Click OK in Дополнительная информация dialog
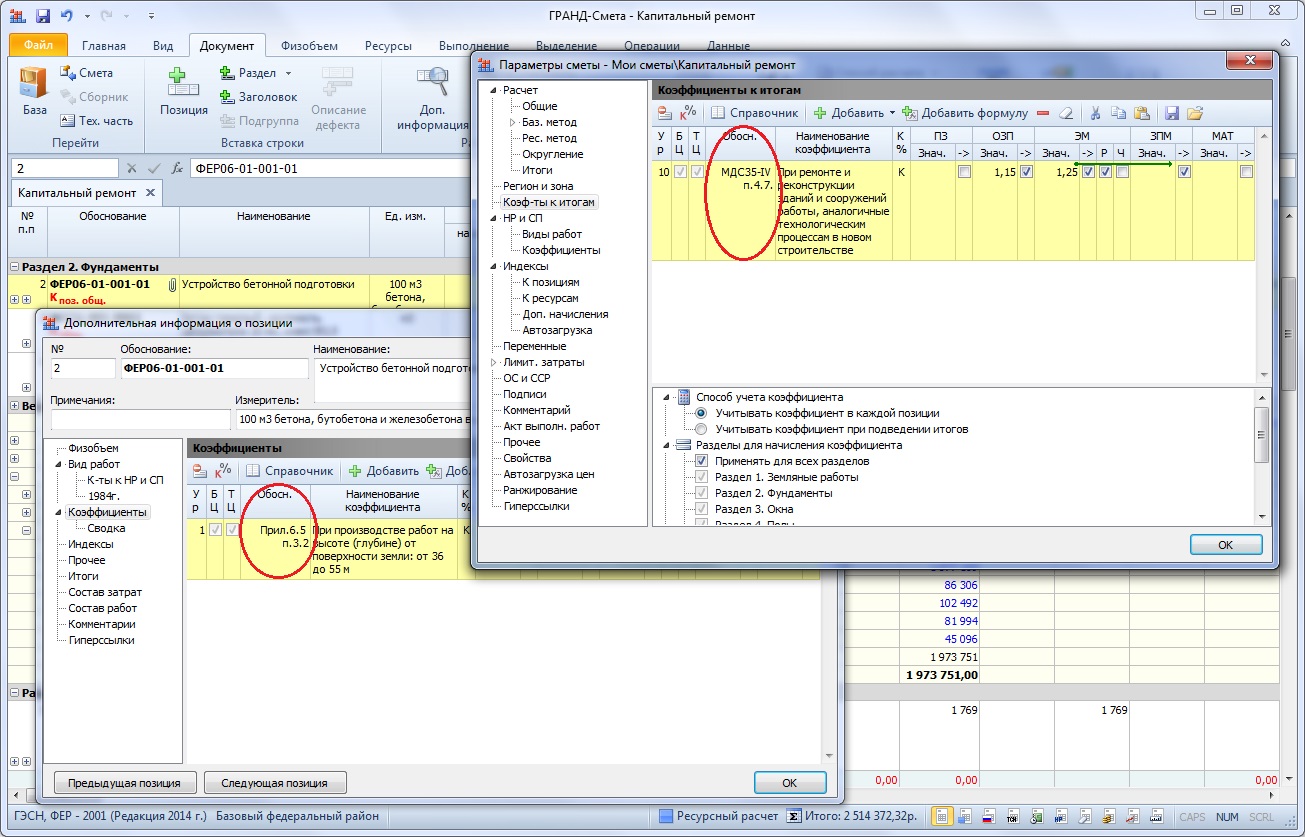Image resolution: width=1305 pixels, height=837 pixels. pos(789,783)
